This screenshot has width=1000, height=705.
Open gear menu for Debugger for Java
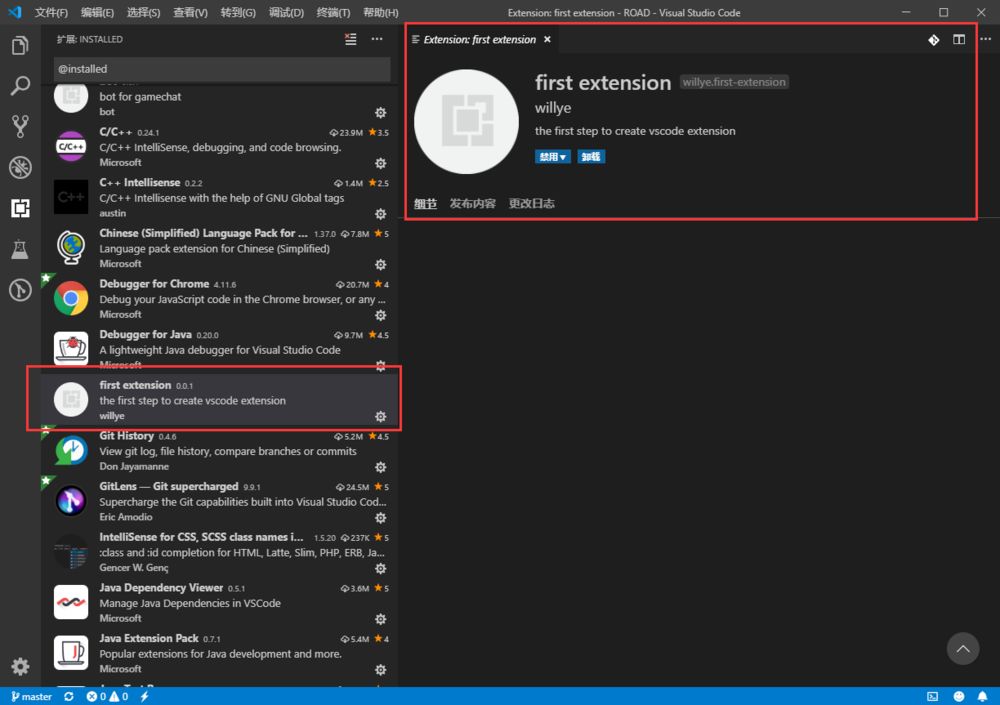[381, 366]
